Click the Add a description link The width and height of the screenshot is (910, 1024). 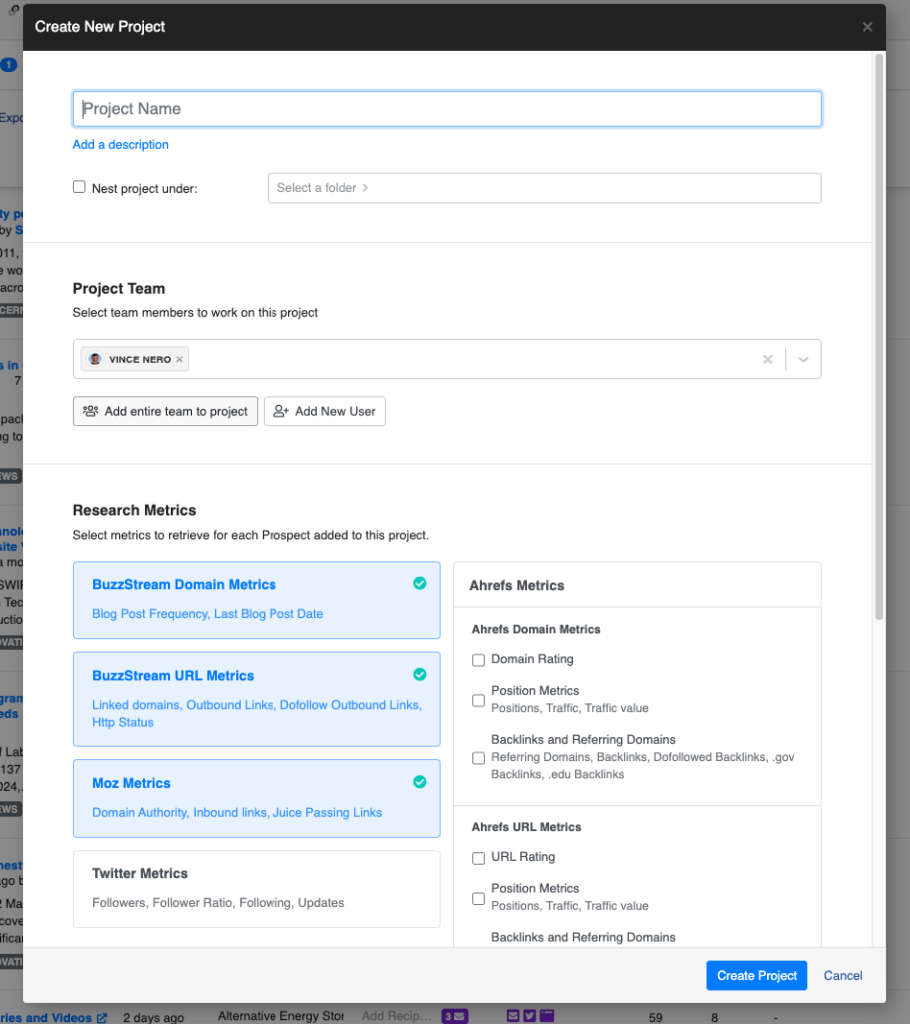point(120,144)
